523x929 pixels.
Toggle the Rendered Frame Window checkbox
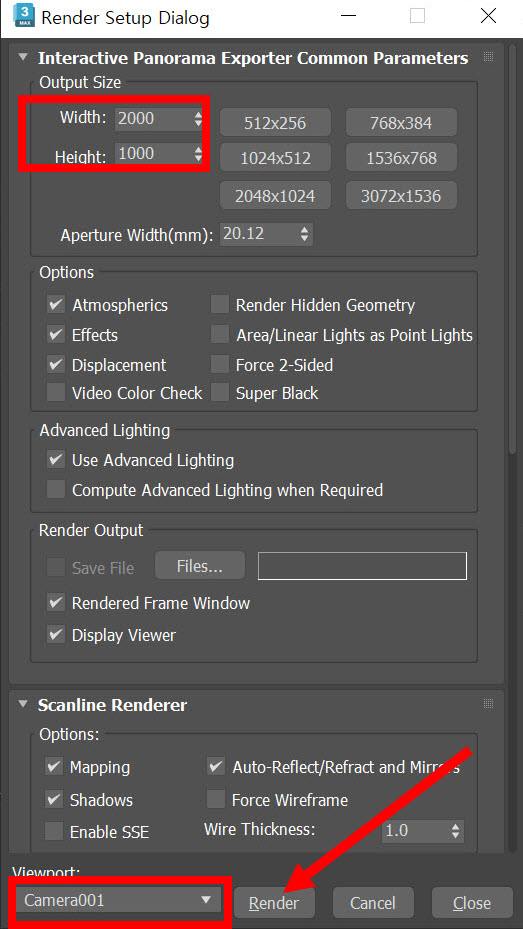click(x=56, y=603)
